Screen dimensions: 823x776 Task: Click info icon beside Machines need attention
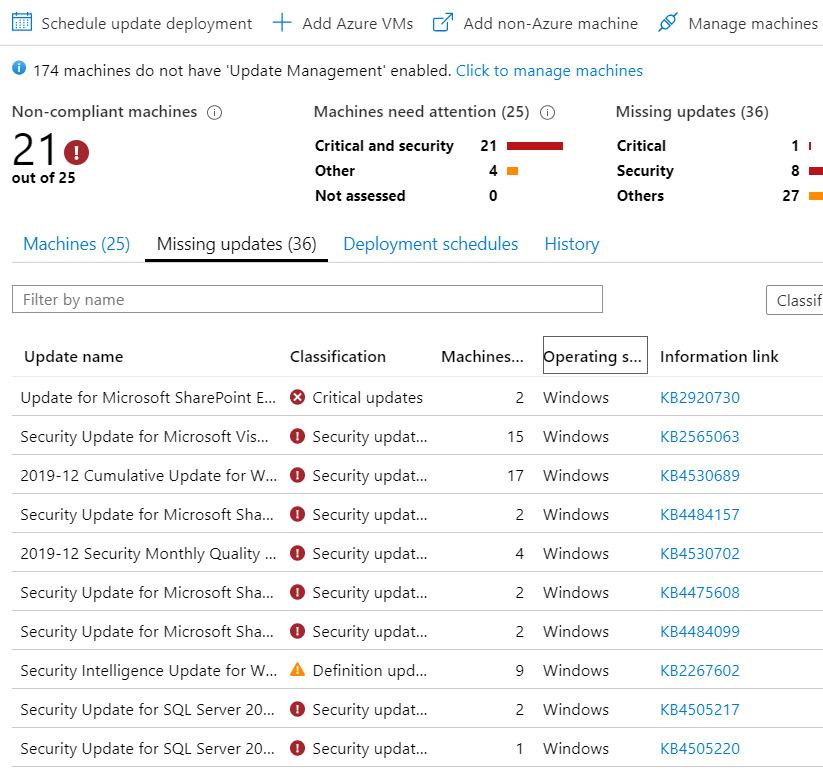click(x=547, y=113)
